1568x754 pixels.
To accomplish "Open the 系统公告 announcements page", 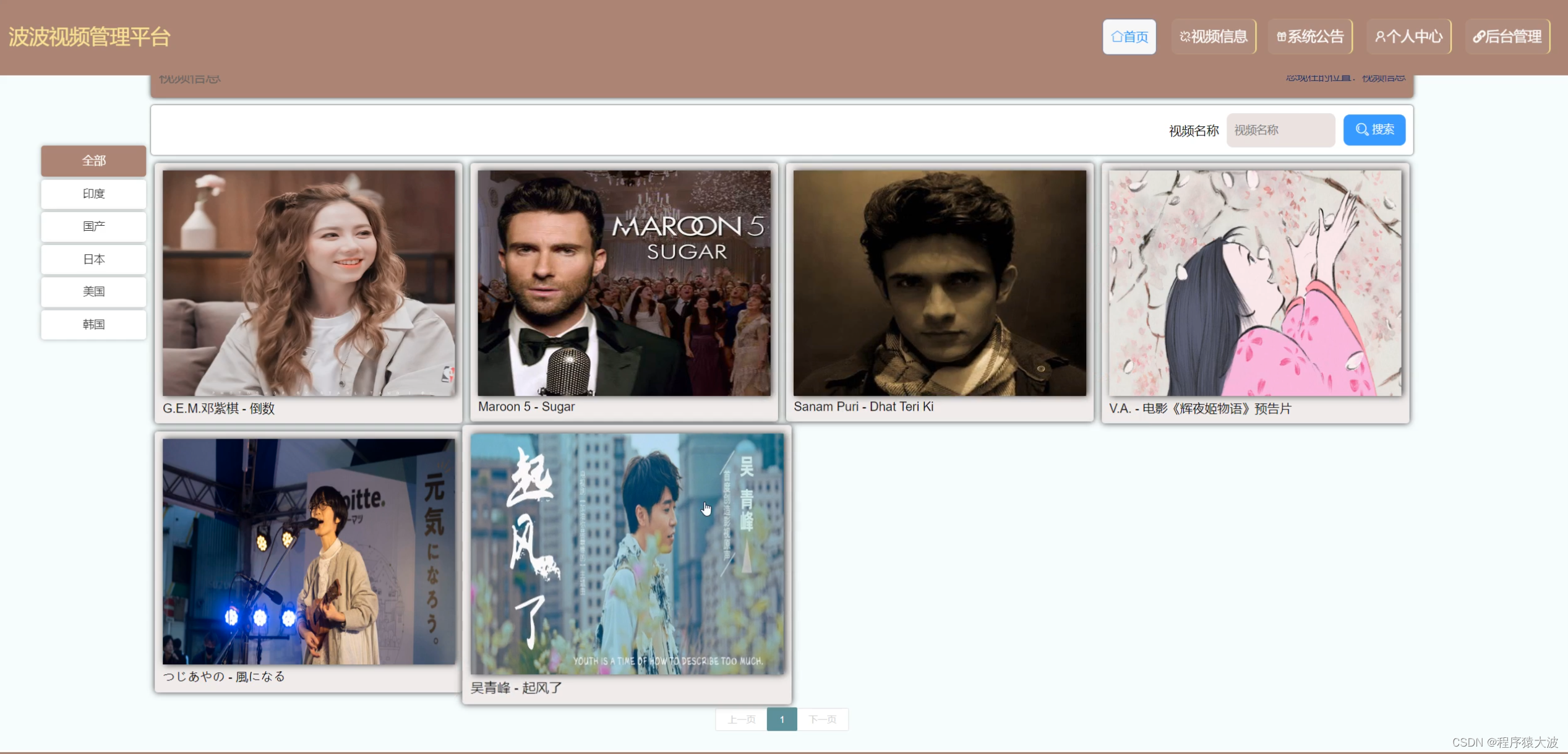I will point(1309,37).
